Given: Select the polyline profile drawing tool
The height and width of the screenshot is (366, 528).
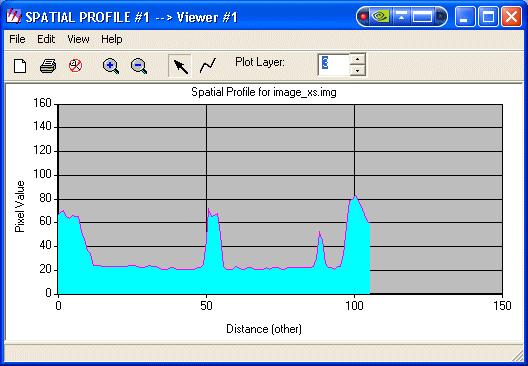Looking at the screenshot, I should tap(208, 65).
